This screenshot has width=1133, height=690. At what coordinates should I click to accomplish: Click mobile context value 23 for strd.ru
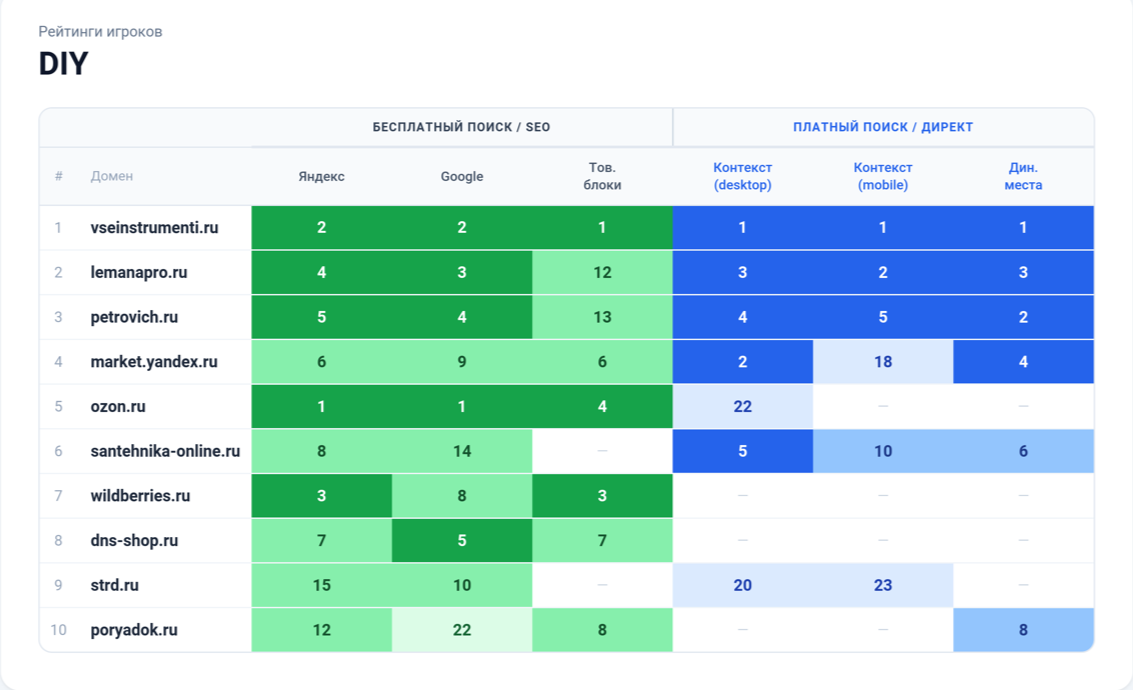pyautogui.click(x=883, y=585)
